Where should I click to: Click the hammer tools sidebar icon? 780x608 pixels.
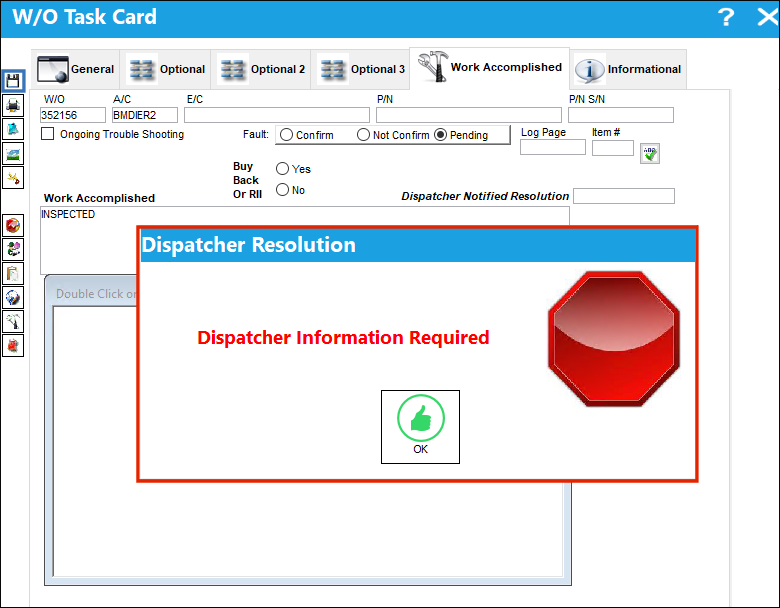(x=13, y=321)
